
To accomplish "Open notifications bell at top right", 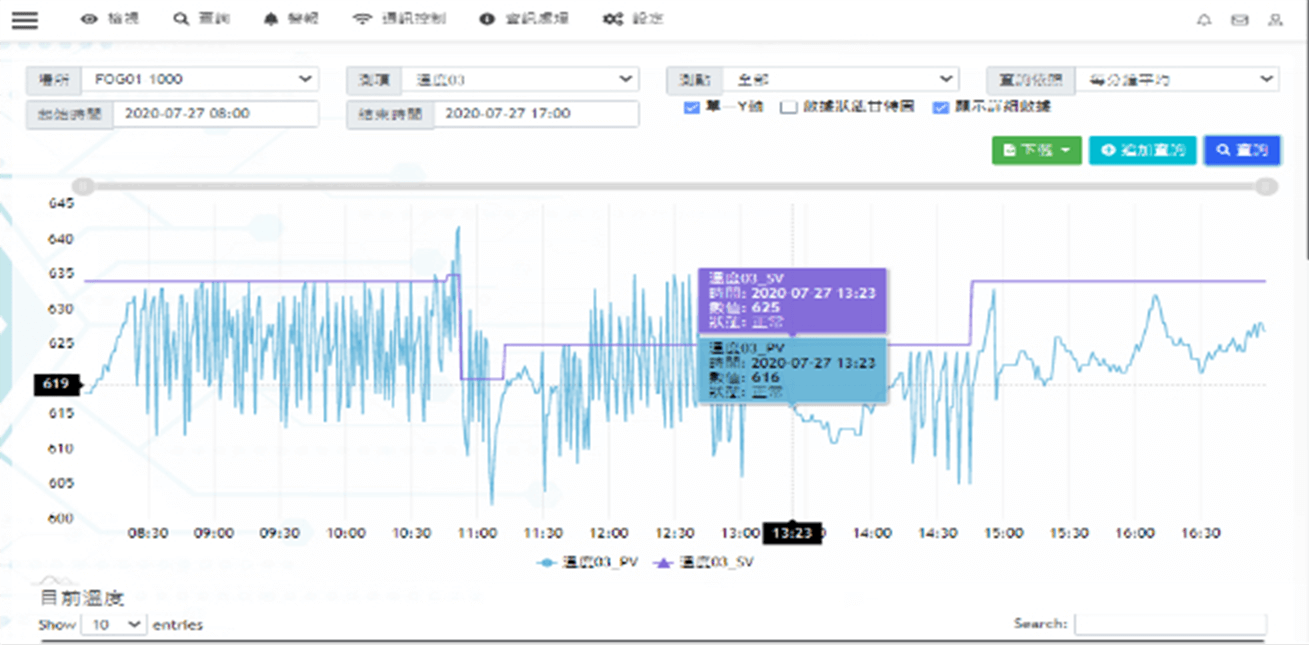I will (x=1204, y=20).
